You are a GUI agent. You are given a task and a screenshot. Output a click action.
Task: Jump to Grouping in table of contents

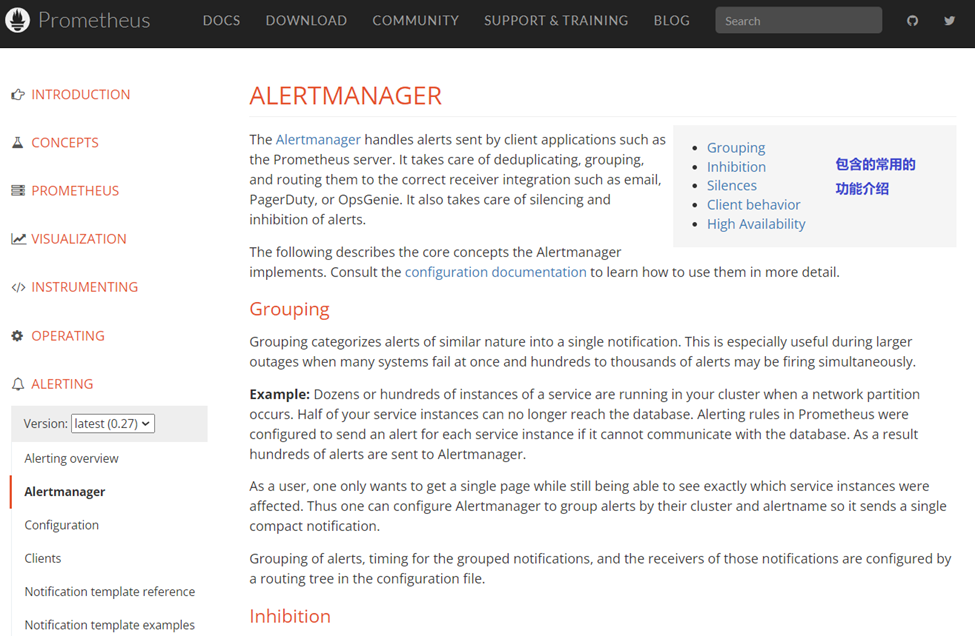point(736,147)
